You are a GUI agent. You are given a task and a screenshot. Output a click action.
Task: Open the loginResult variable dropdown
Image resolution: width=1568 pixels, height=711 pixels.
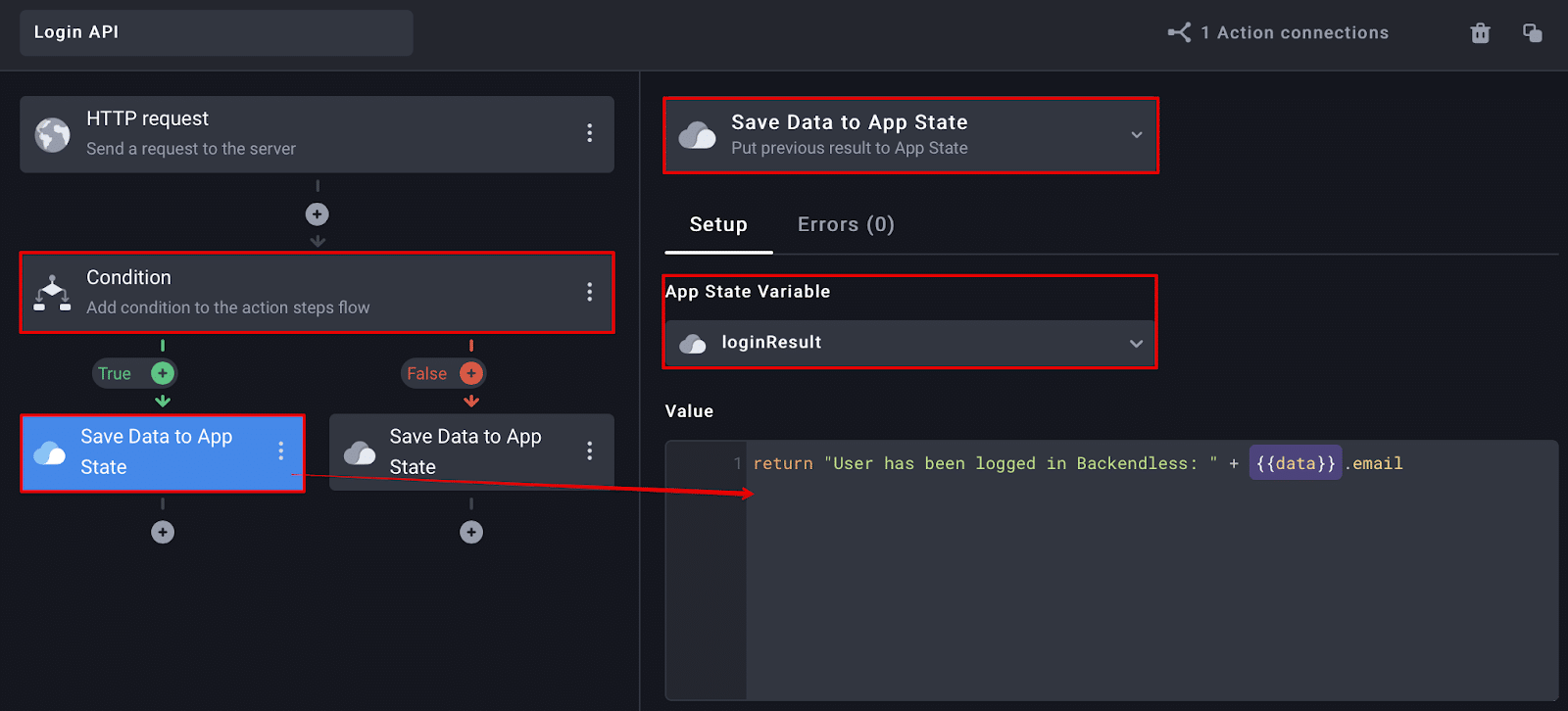coord(910,343)
